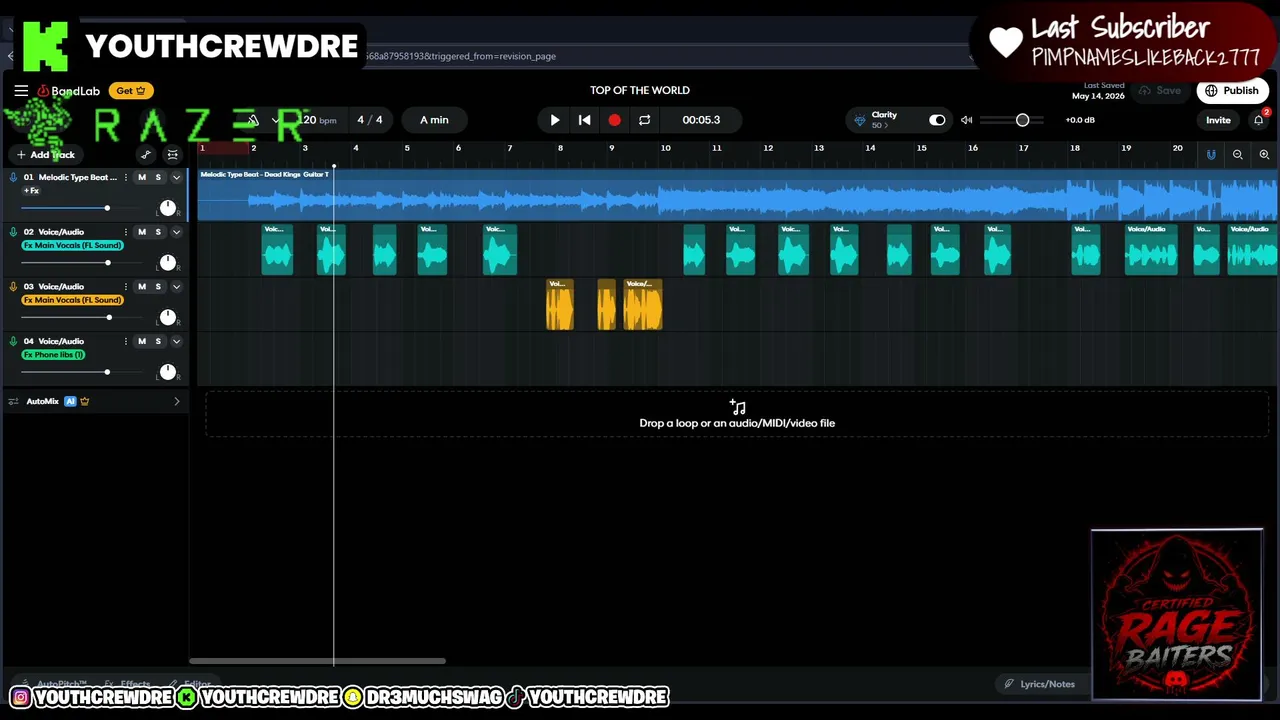Expand track 04 chevron options
The height and width of the screenshot is (720, 1280).
coord(176,342)
